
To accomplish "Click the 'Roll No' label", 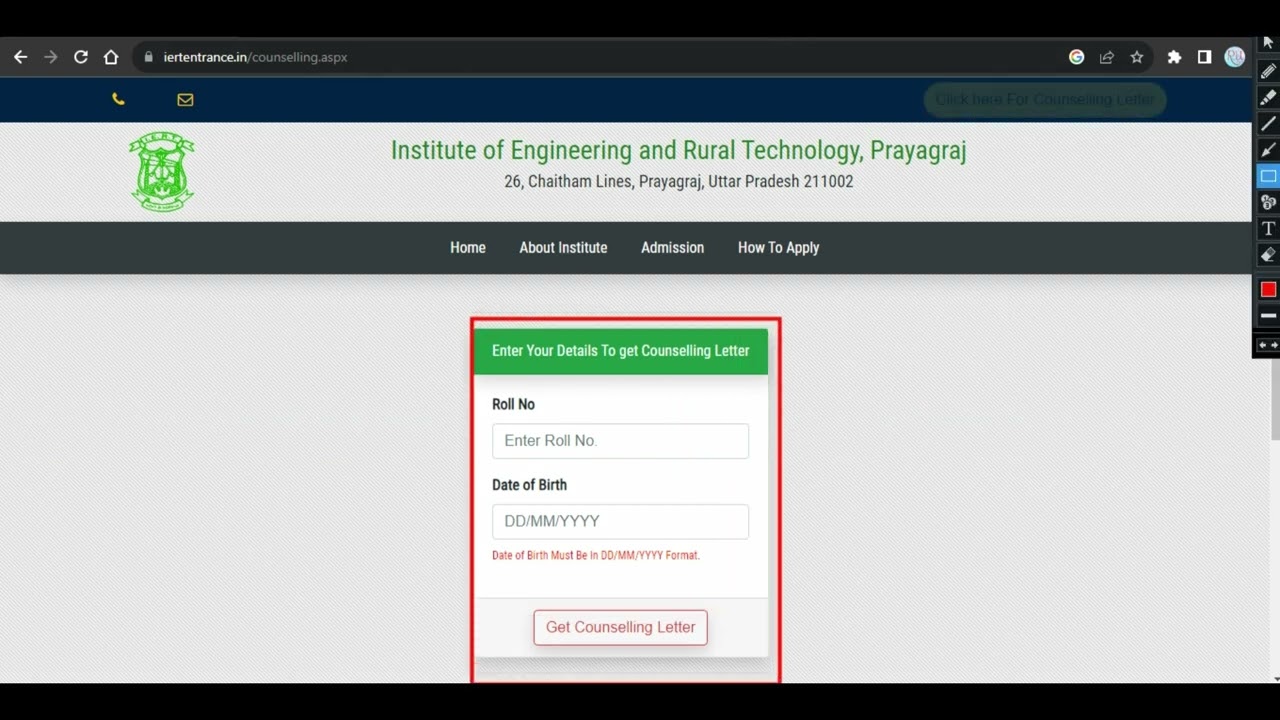I will (513, 404).
